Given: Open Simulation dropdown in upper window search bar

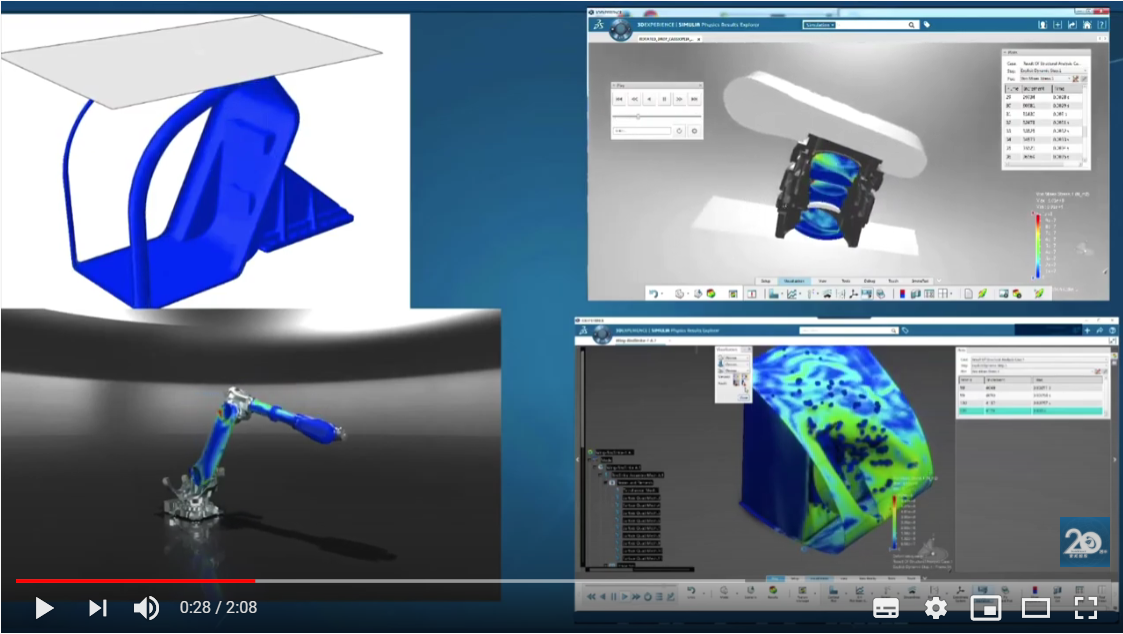Looking at the screenshot, I should click(x=819, y=25).
